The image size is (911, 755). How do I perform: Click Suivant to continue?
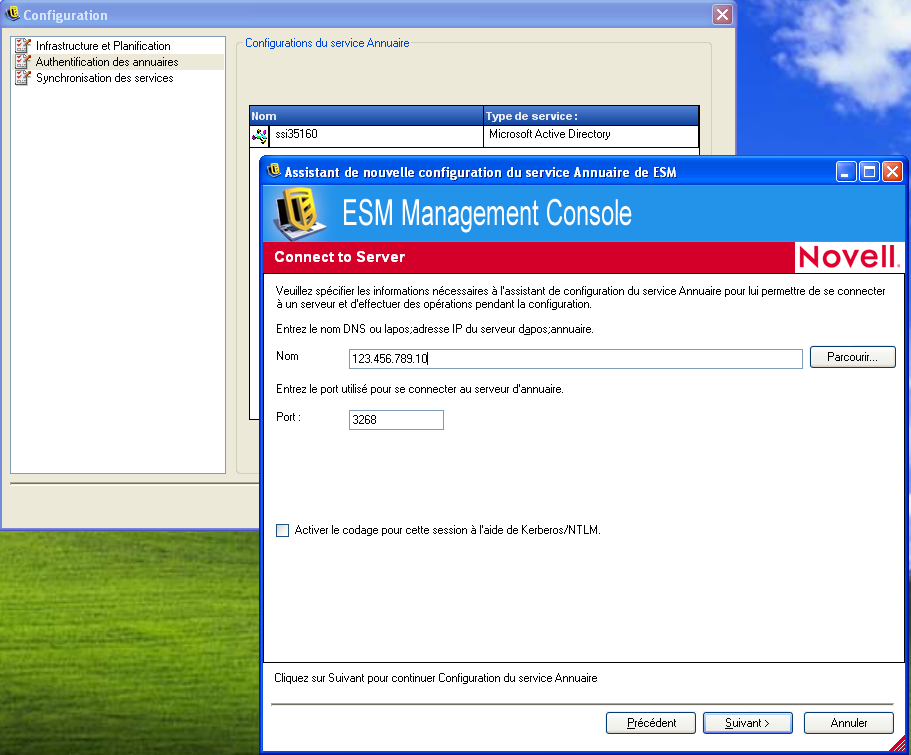(x=747, y=723)
